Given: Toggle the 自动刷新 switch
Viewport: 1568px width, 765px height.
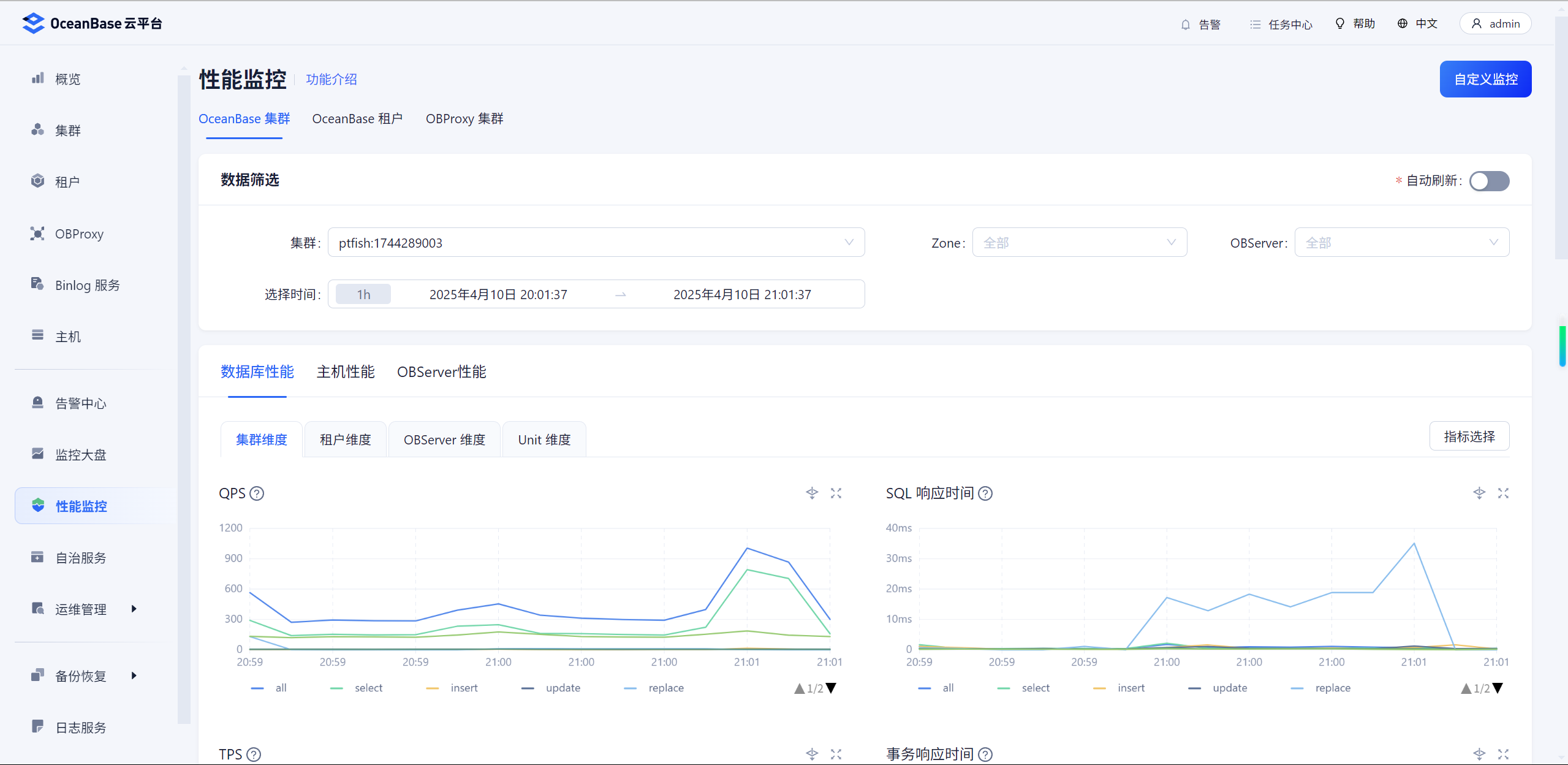Looking at the screenshot, I should (1489, 181).
